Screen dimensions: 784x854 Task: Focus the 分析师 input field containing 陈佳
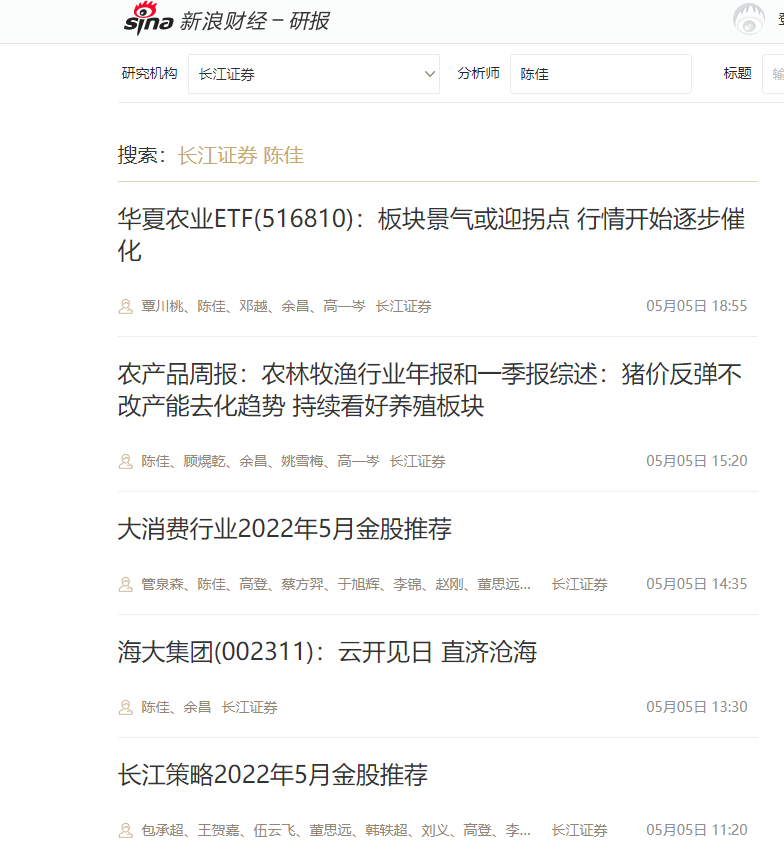pyautogui.click(x=601, y=74)
